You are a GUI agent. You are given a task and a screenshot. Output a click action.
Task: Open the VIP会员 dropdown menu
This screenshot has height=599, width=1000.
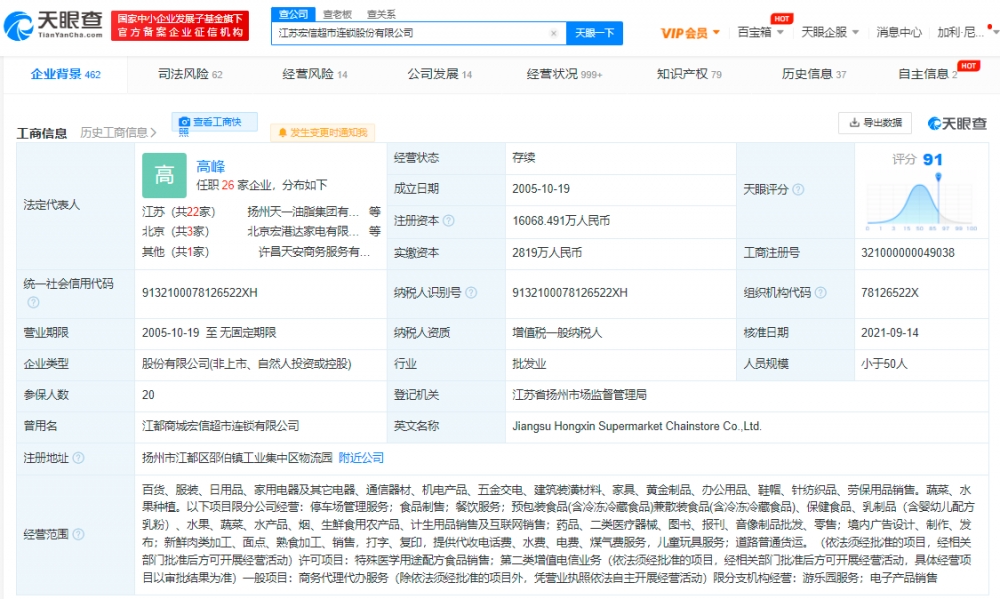[x=690, y=33]
